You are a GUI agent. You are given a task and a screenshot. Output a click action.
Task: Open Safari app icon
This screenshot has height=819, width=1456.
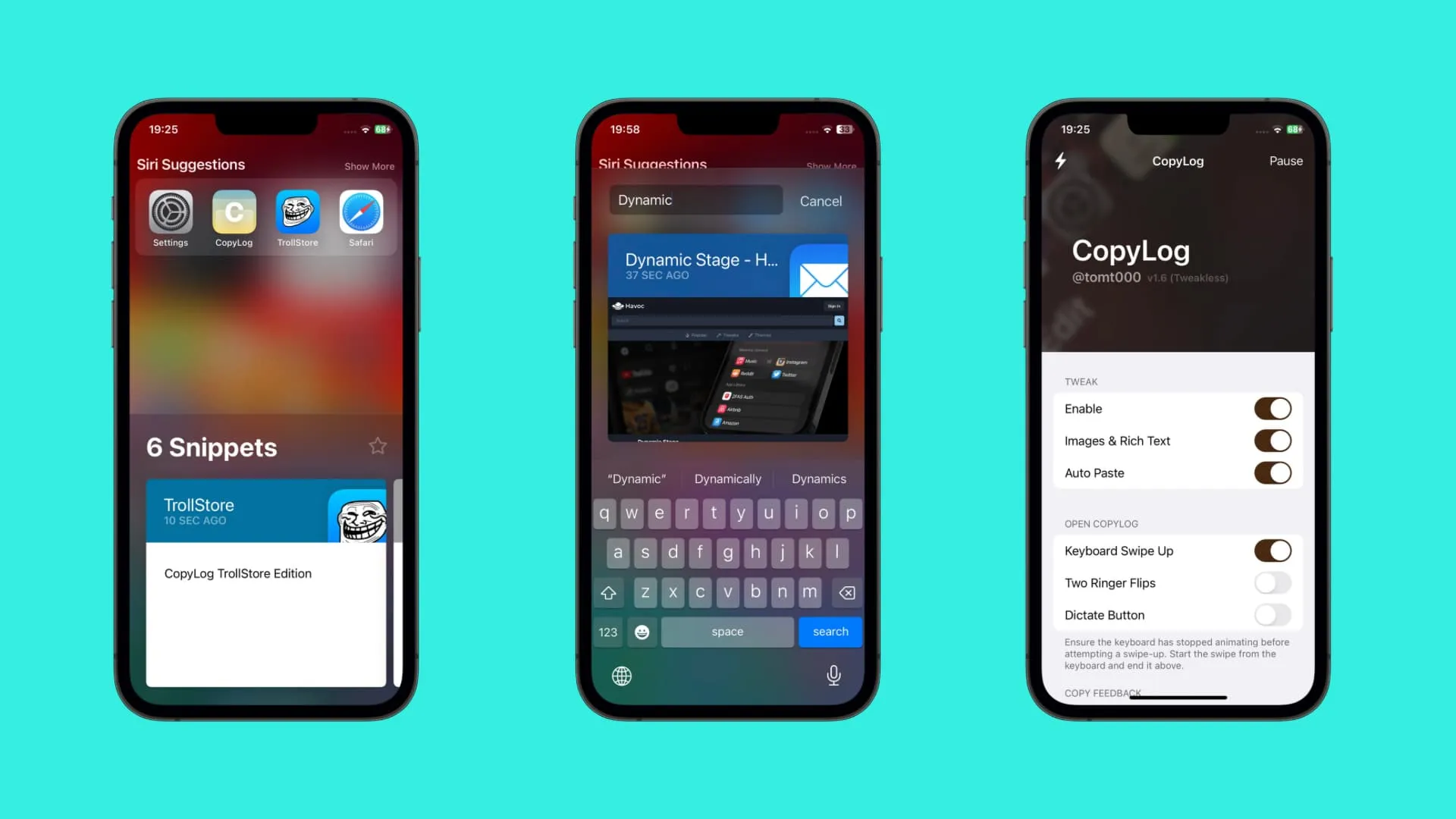pyautogui.click(x=362, y=212)
